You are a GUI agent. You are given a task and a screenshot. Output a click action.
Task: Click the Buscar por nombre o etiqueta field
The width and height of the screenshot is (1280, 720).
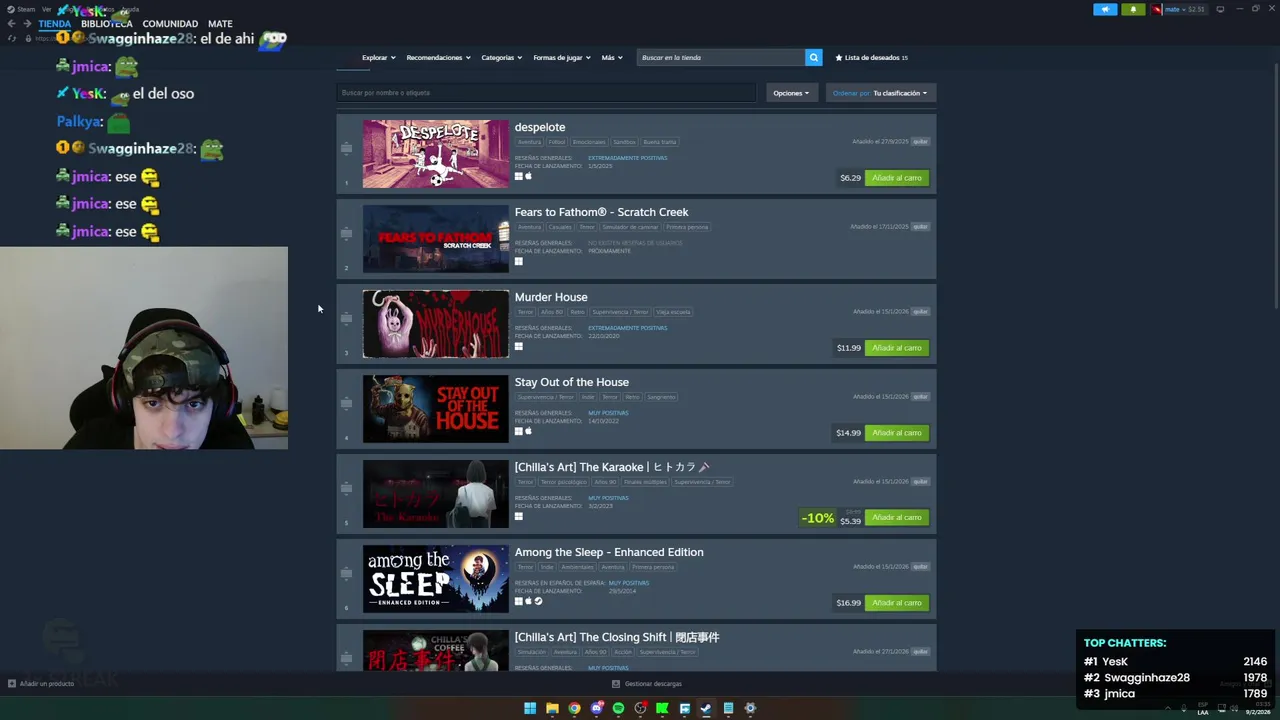[546, 93]
